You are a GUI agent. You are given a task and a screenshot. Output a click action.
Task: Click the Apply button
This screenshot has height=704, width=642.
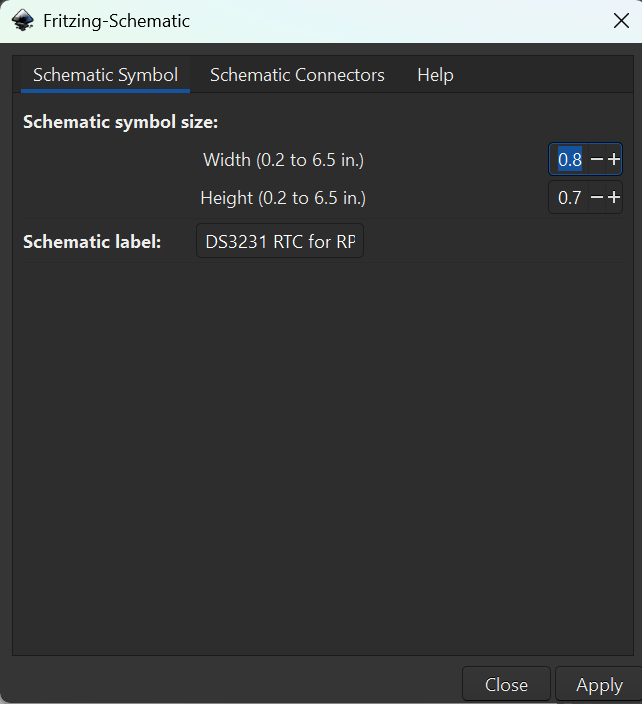coord(599,685)
